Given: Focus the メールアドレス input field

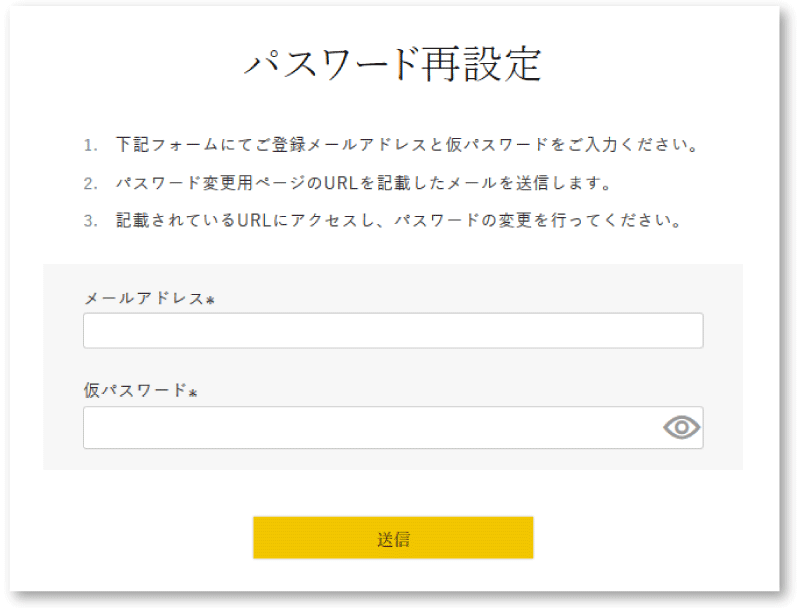Looking at the screenshot, I should 393,331.
